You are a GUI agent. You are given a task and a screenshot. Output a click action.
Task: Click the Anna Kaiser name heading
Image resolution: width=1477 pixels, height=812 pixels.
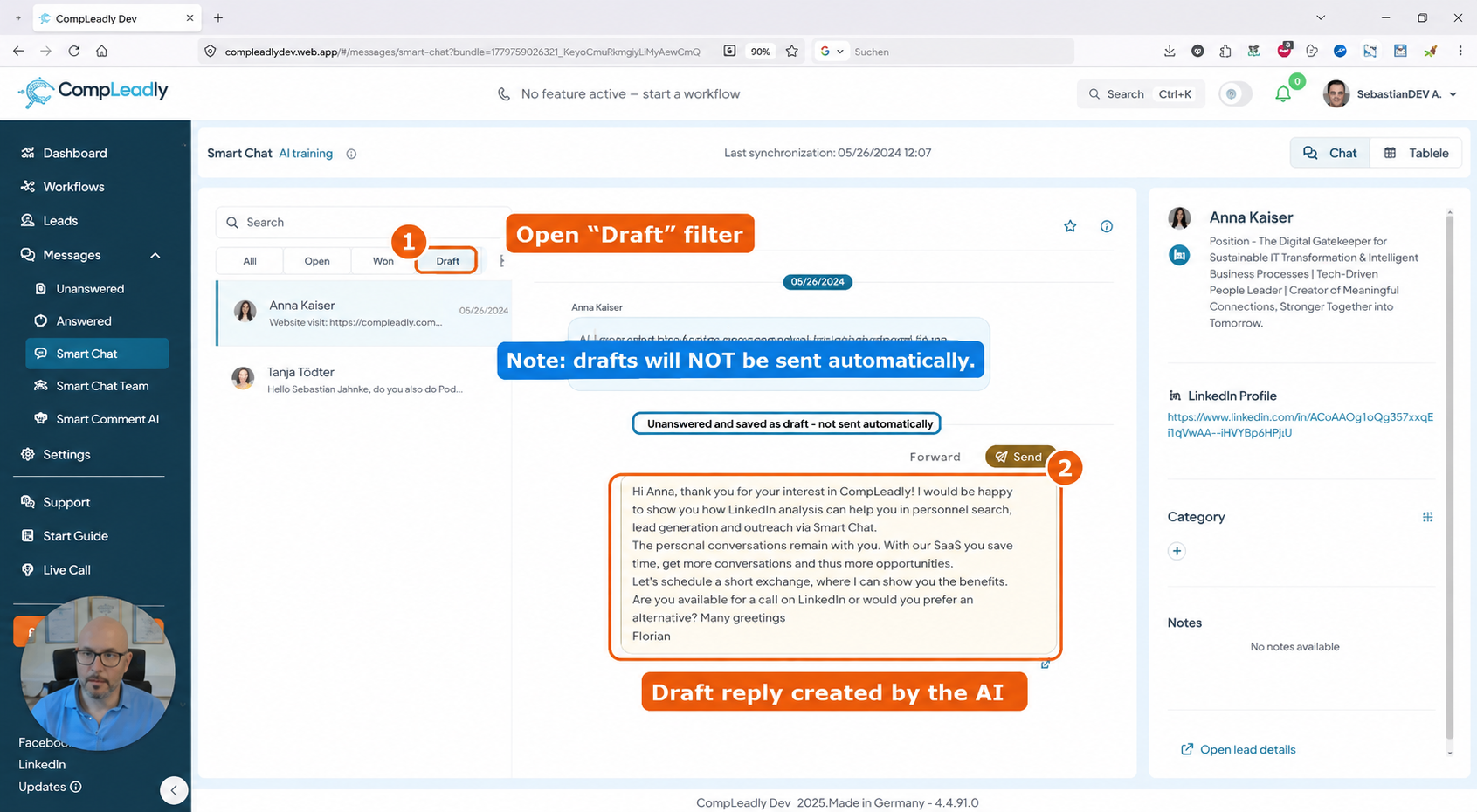[1251, 217]
